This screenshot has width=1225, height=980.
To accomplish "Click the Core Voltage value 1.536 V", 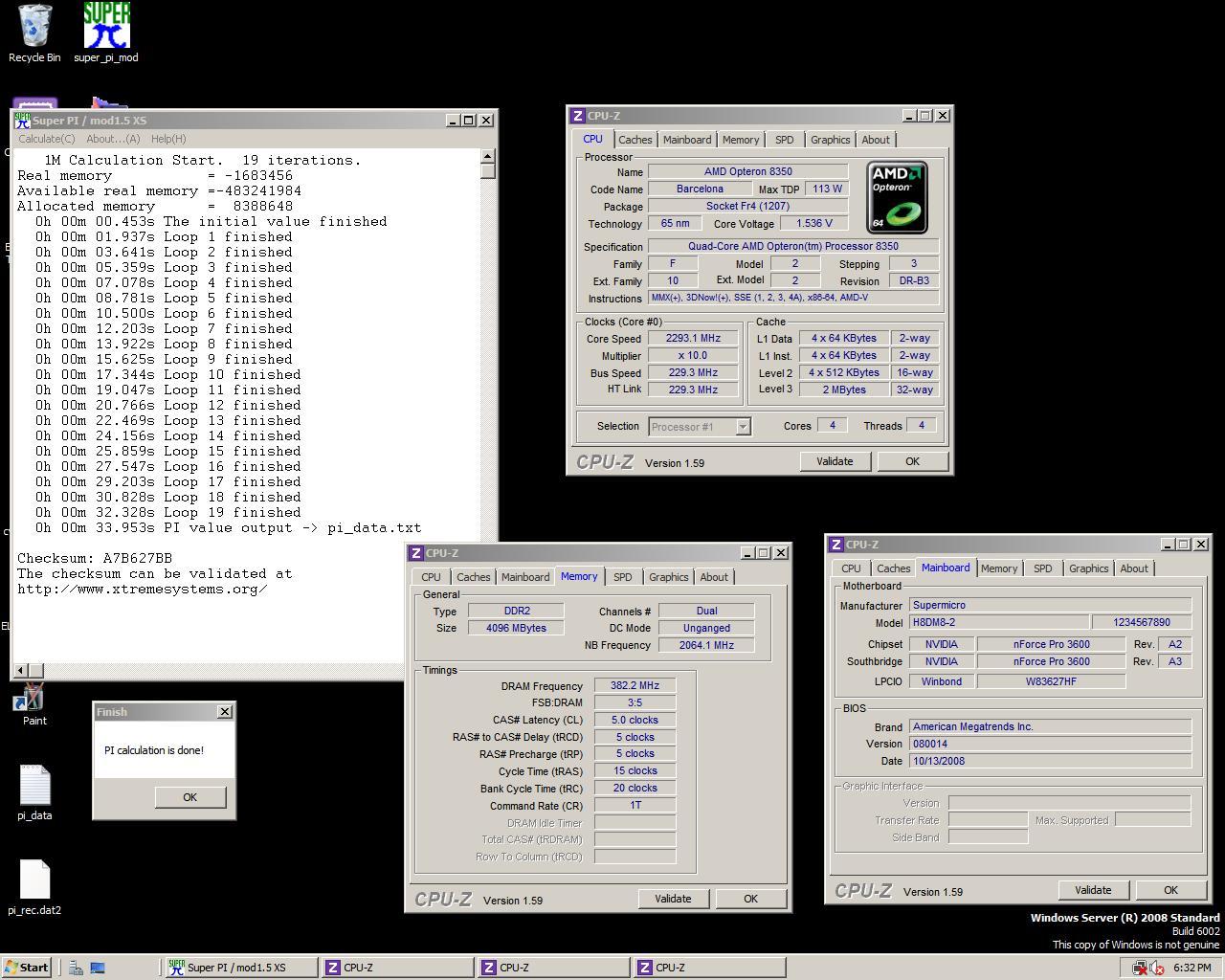I will (x=813, y=223).
